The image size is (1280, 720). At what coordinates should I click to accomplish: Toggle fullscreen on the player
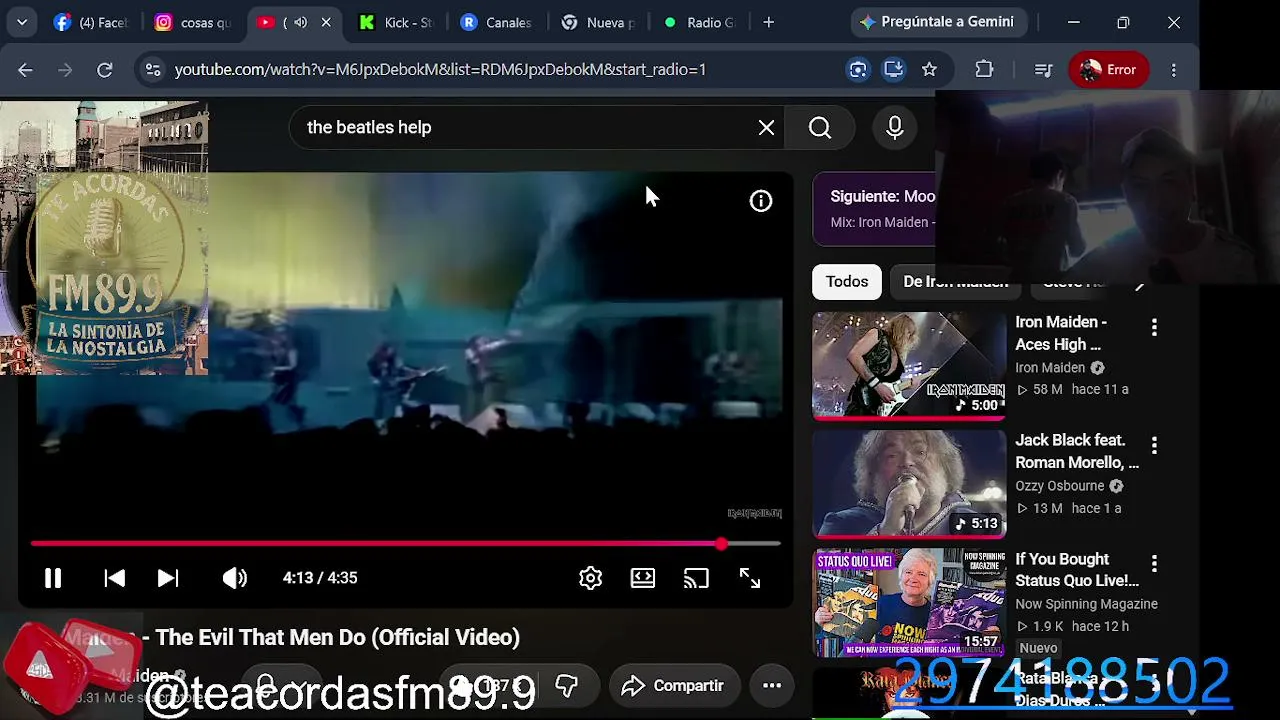750,578
